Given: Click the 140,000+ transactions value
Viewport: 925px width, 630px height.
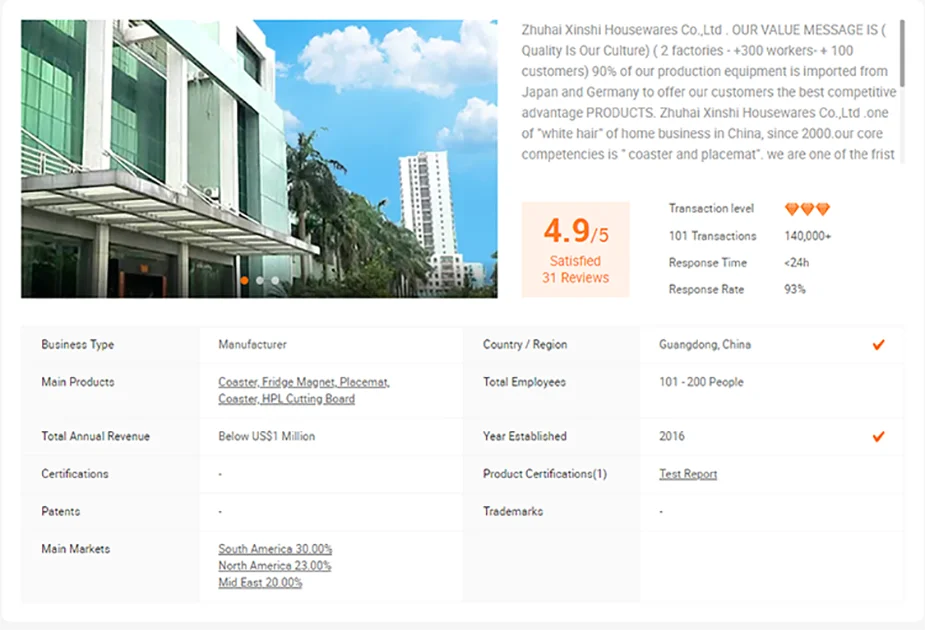Looking at the screenshot, I should click(808, 236).
